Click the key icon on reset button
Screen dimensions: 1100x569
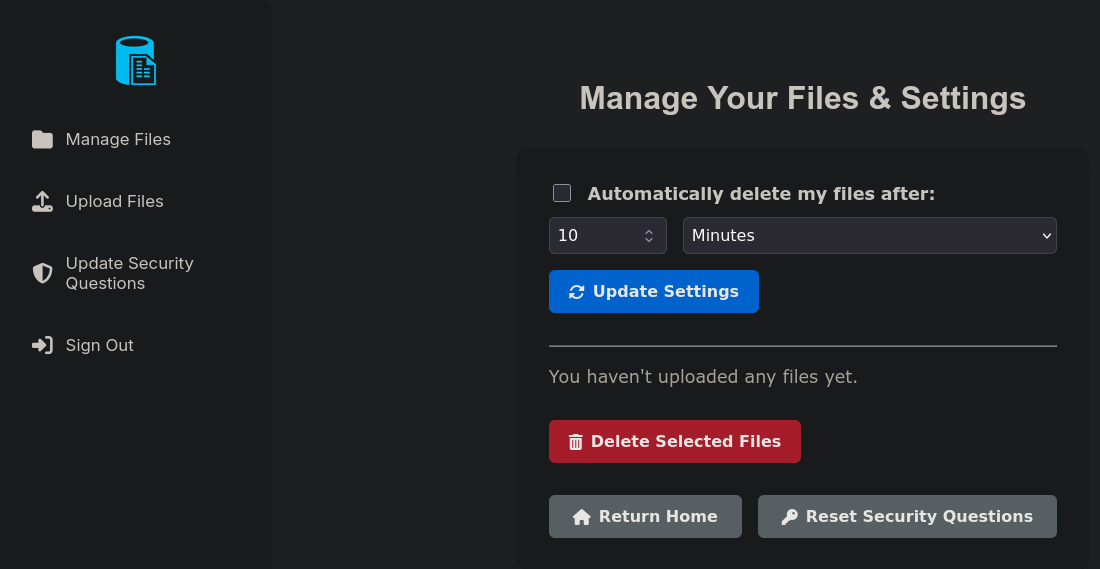(789, 517)
